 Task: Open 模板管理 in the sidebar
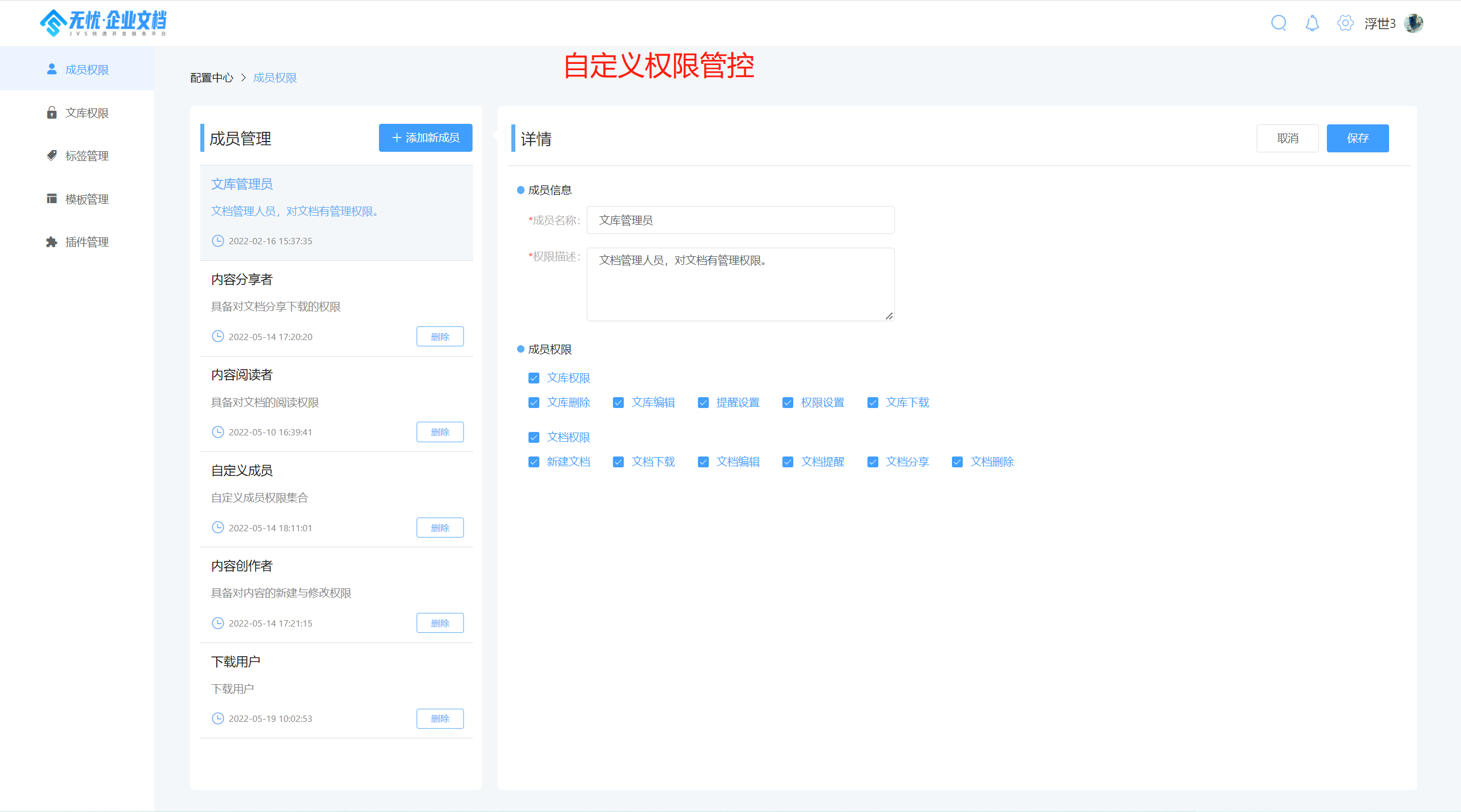(87, 199)
